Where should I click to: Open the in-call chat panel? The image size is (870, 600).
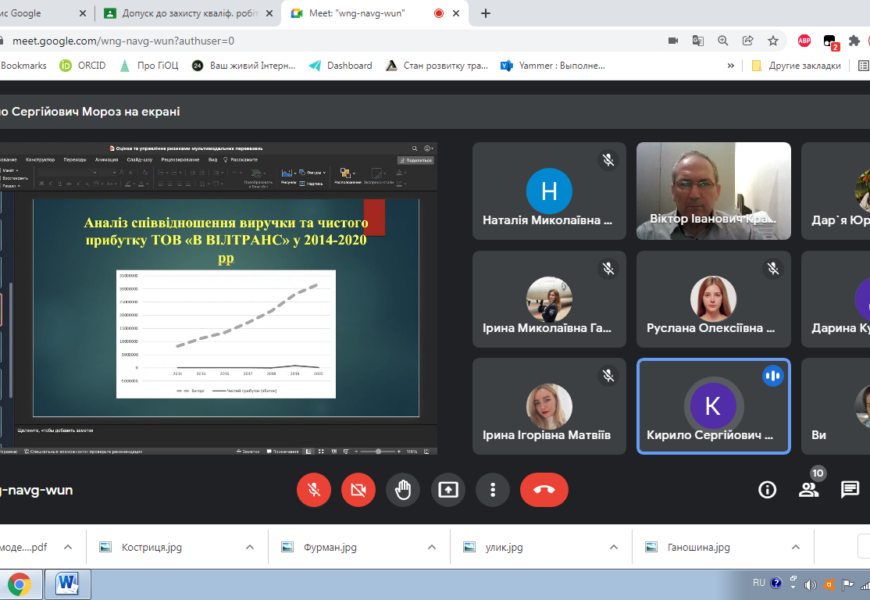click(x=850, y=489)
